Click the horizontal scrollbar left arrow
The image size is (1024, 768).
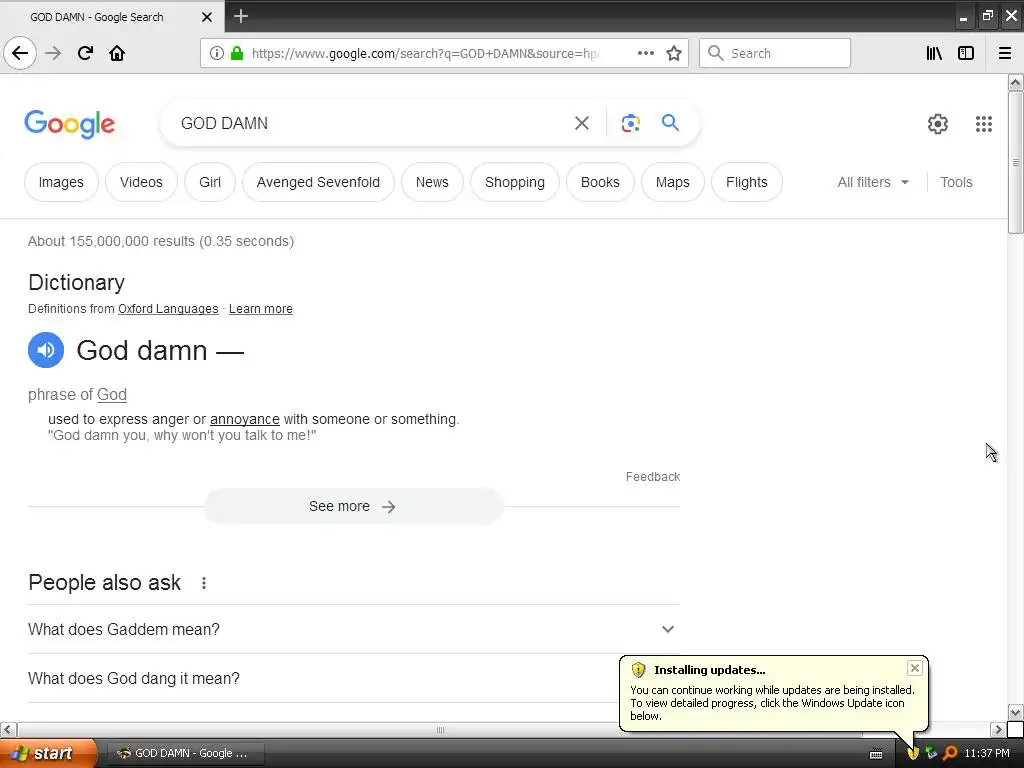pyautogui.click(x=8, y=729)
